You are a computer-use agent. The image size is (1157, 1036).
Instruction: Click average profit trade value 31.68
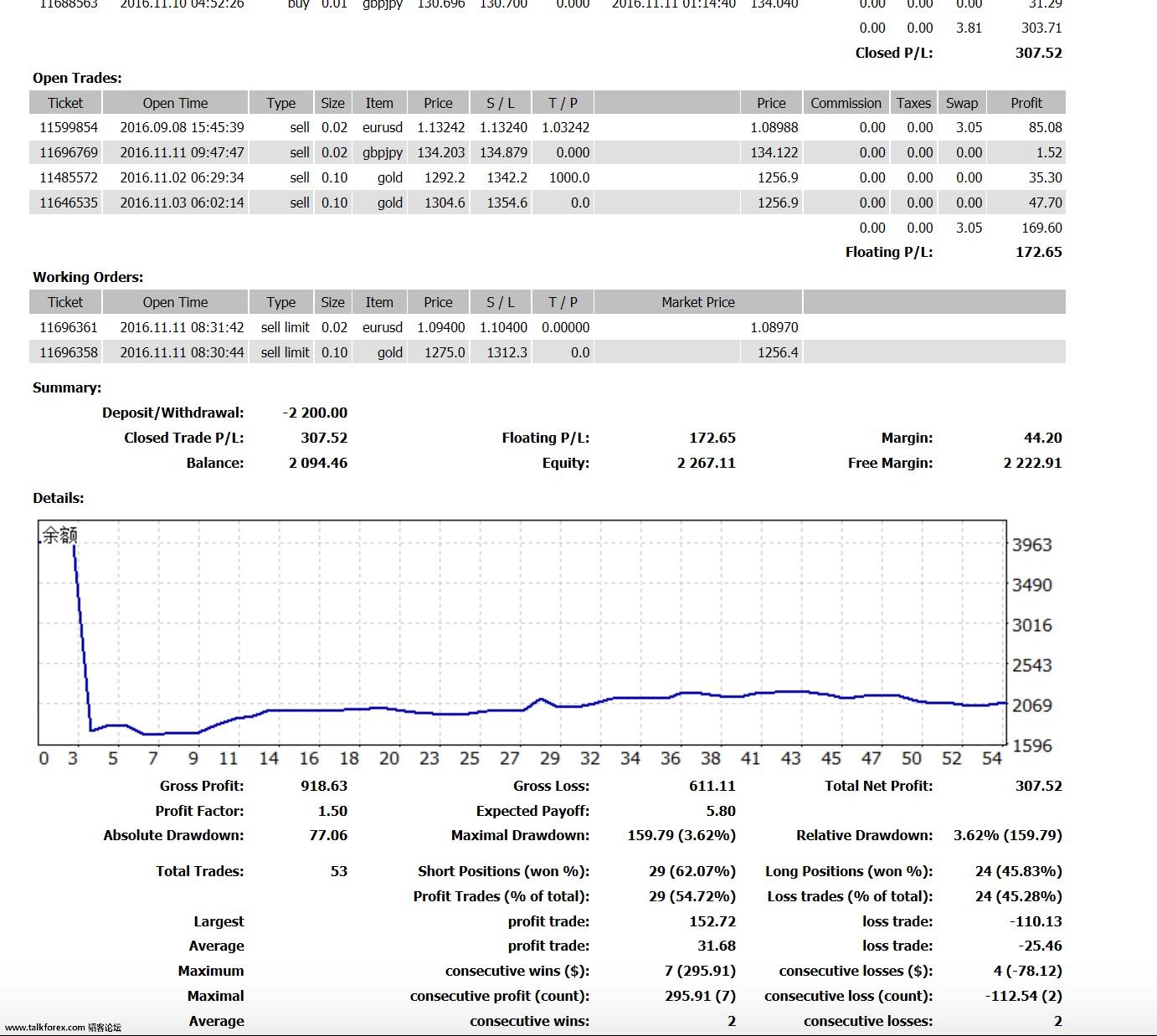(x=717, y=946)
